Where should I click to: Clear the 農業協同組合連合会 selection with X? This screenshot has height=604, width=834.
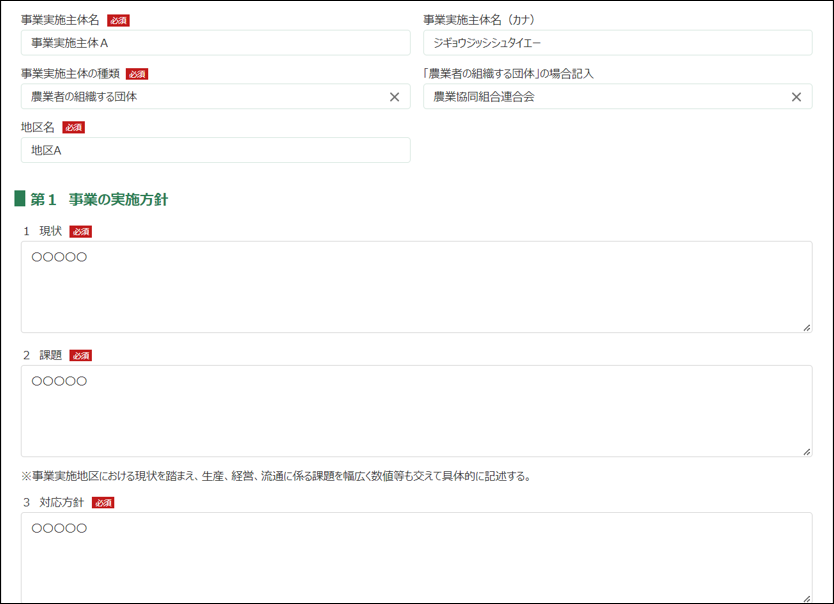796,97
